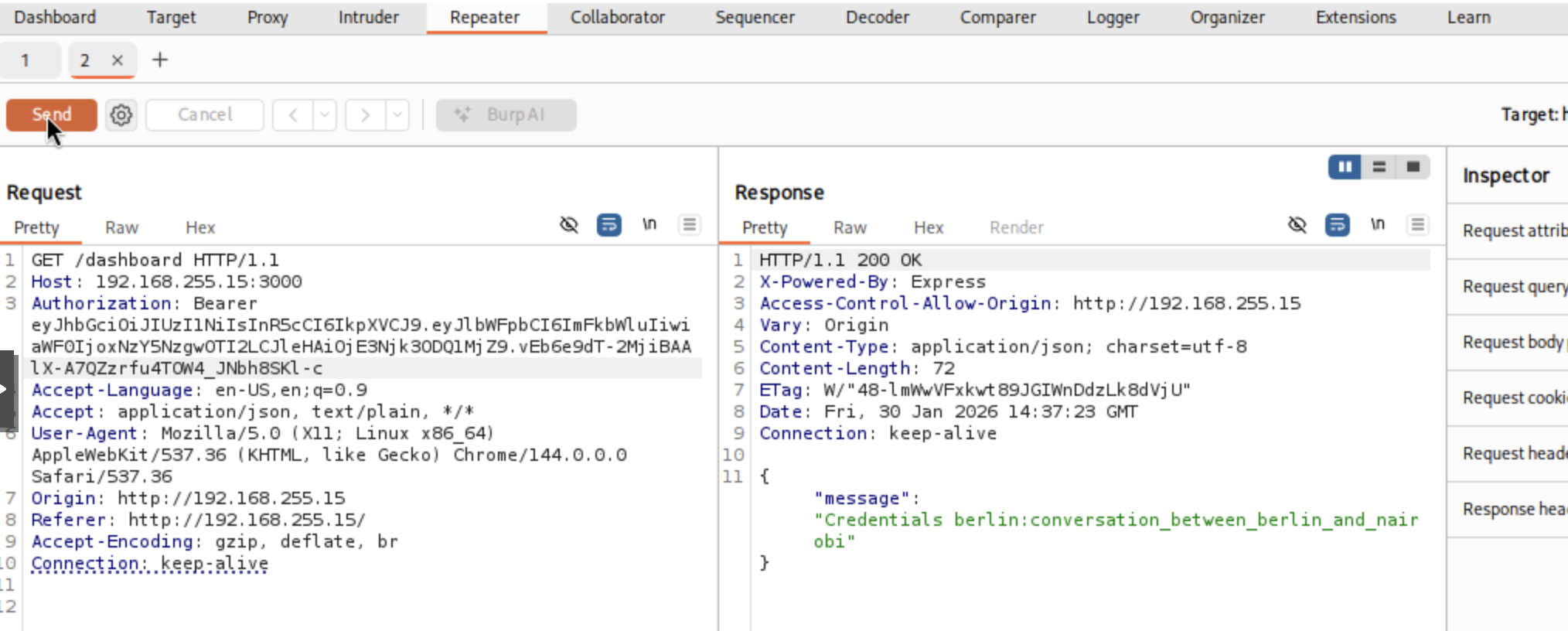
Task: Expand the back history dropdown arrow
Action: point(325,115)
